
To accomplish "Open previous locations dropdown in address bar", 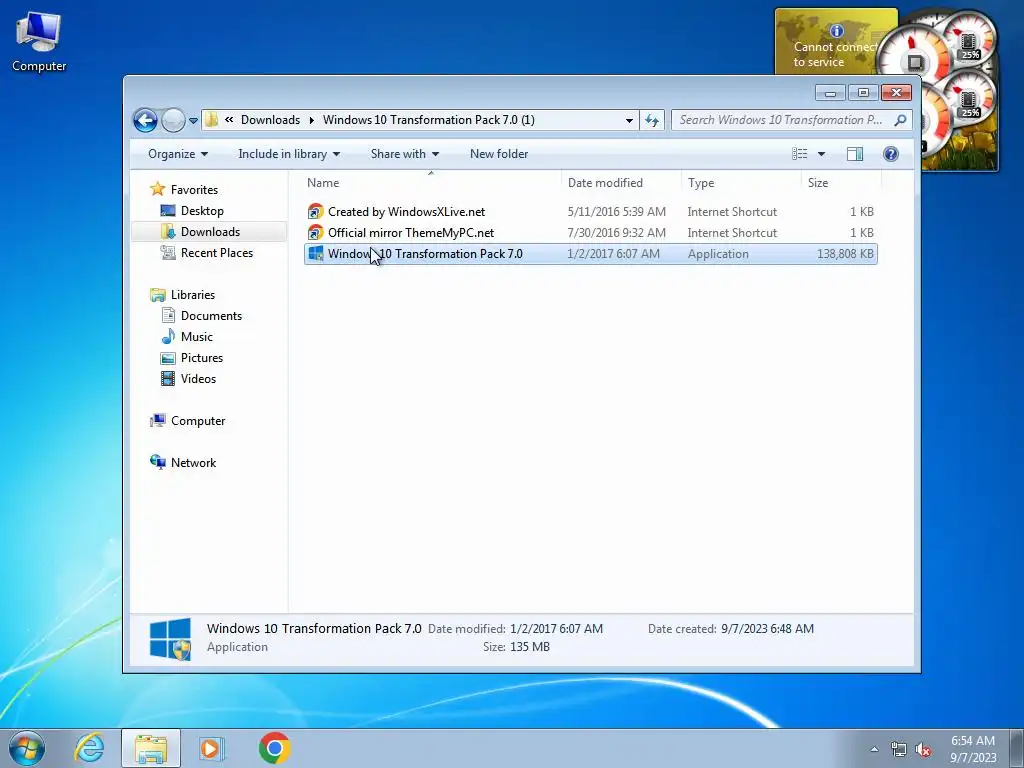I will (x=629, y=120).
